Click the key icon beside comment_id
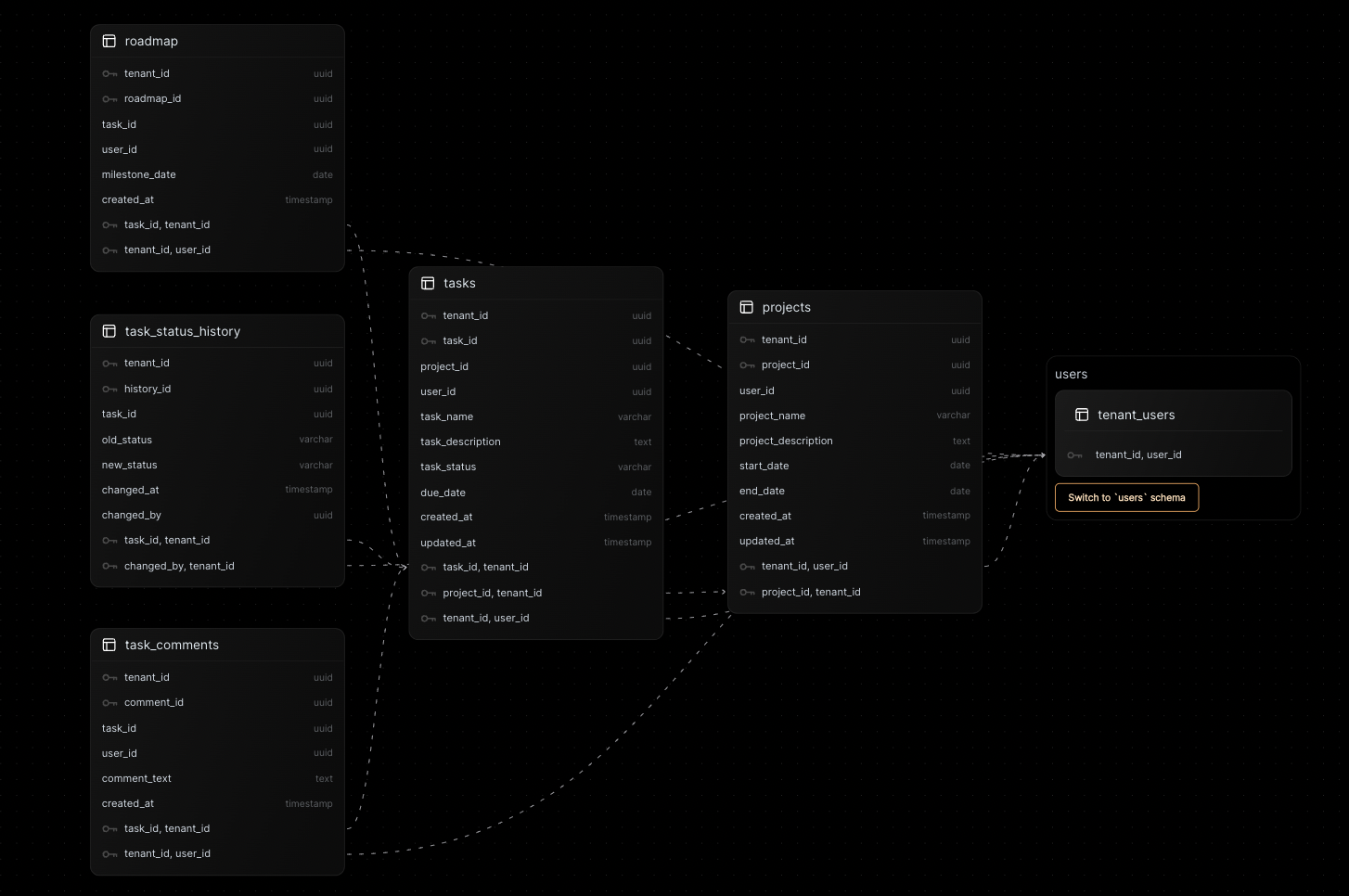 click(109, 702)
